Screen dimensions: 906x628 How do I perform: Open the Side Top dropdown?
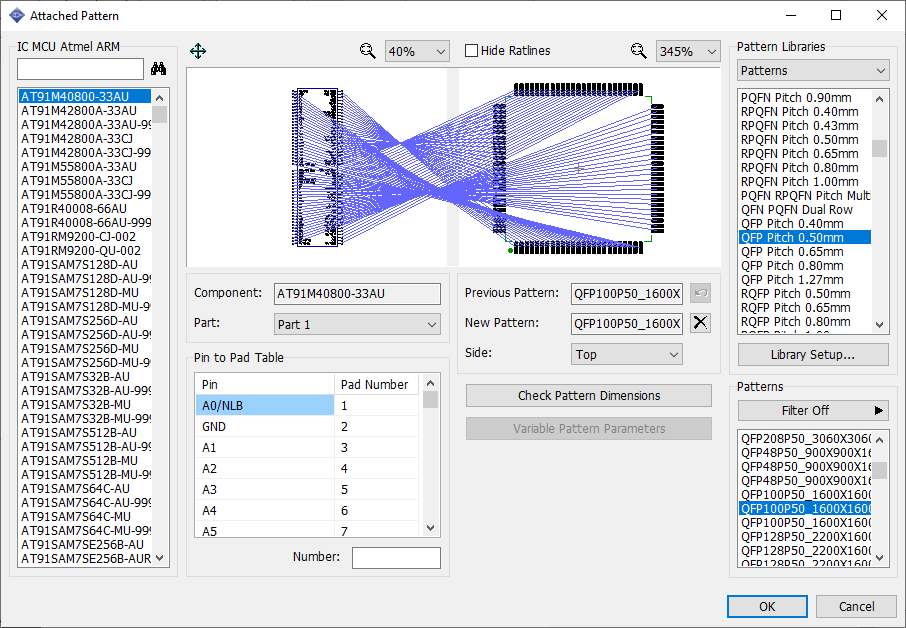click(x=626, y=354)
